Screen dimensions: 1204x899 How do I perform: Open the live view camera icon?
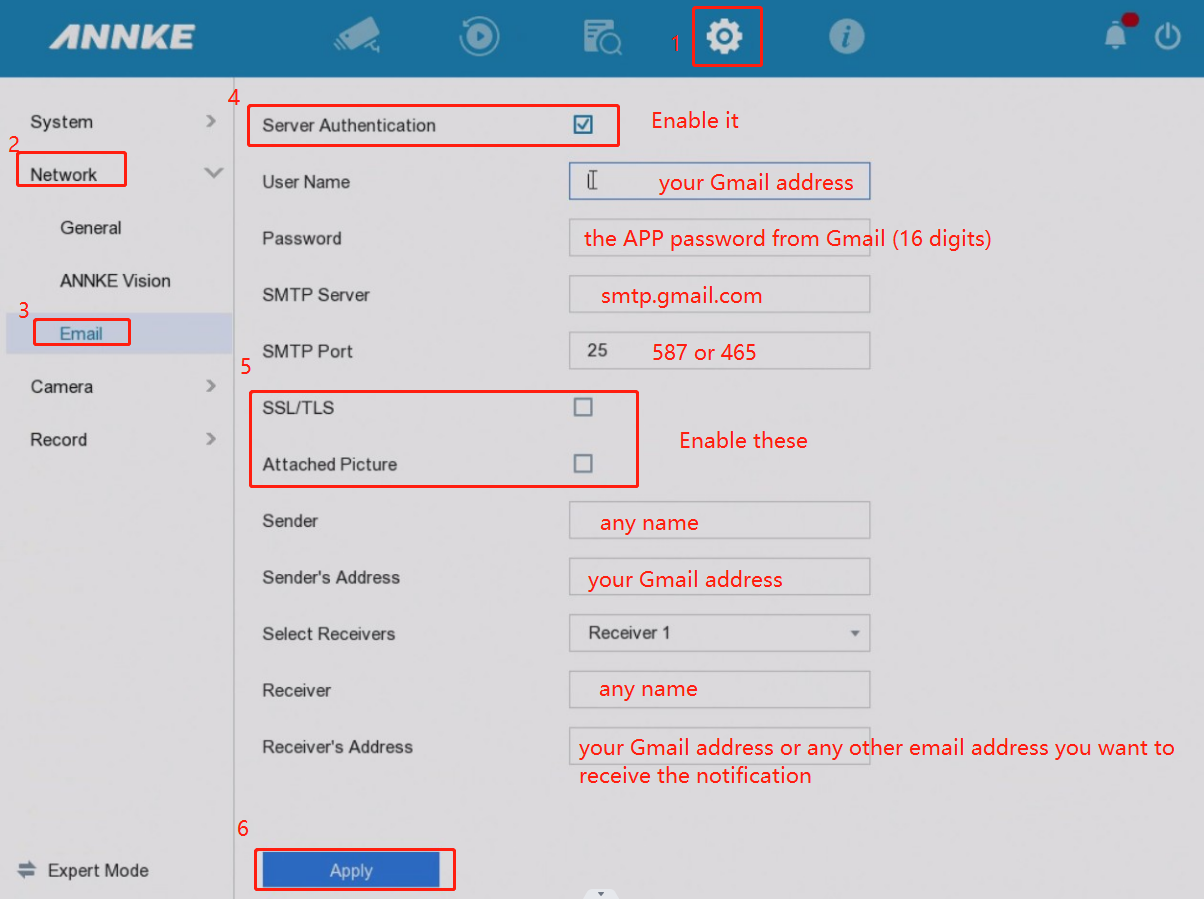click(357, 37)
